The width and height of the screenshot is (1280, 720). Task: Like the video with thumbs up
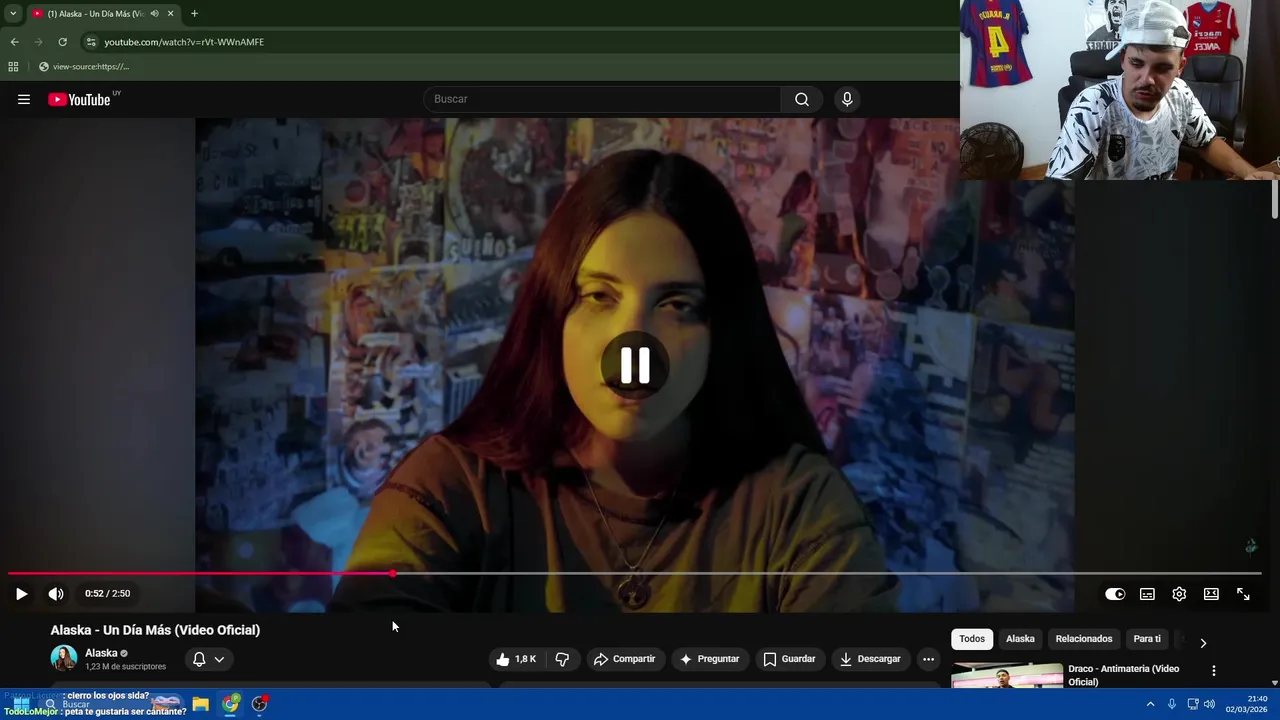[x=516, y=659]
